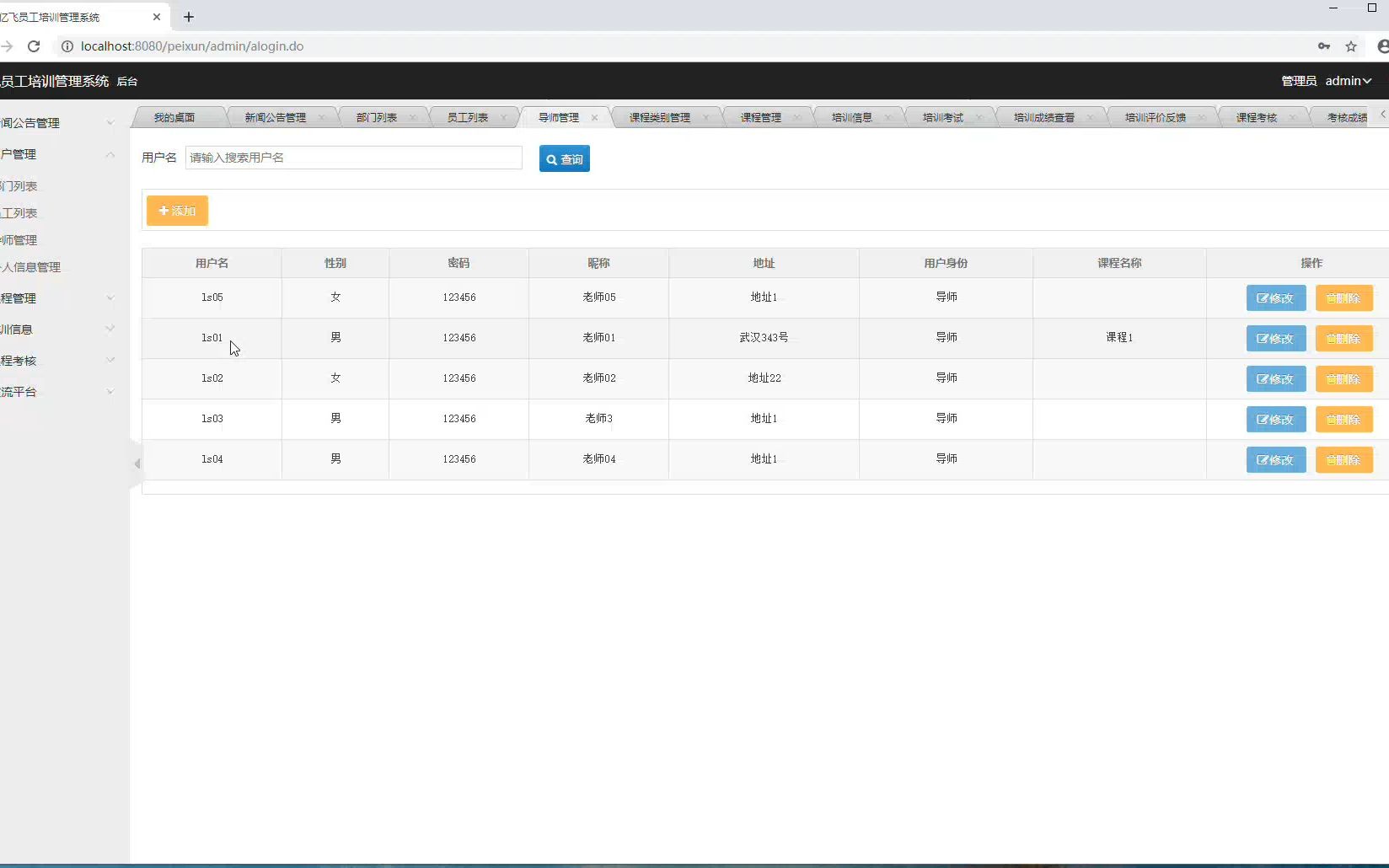
Task: Open 部门列表 in the sidebar
Action: (x=19, y=186)
